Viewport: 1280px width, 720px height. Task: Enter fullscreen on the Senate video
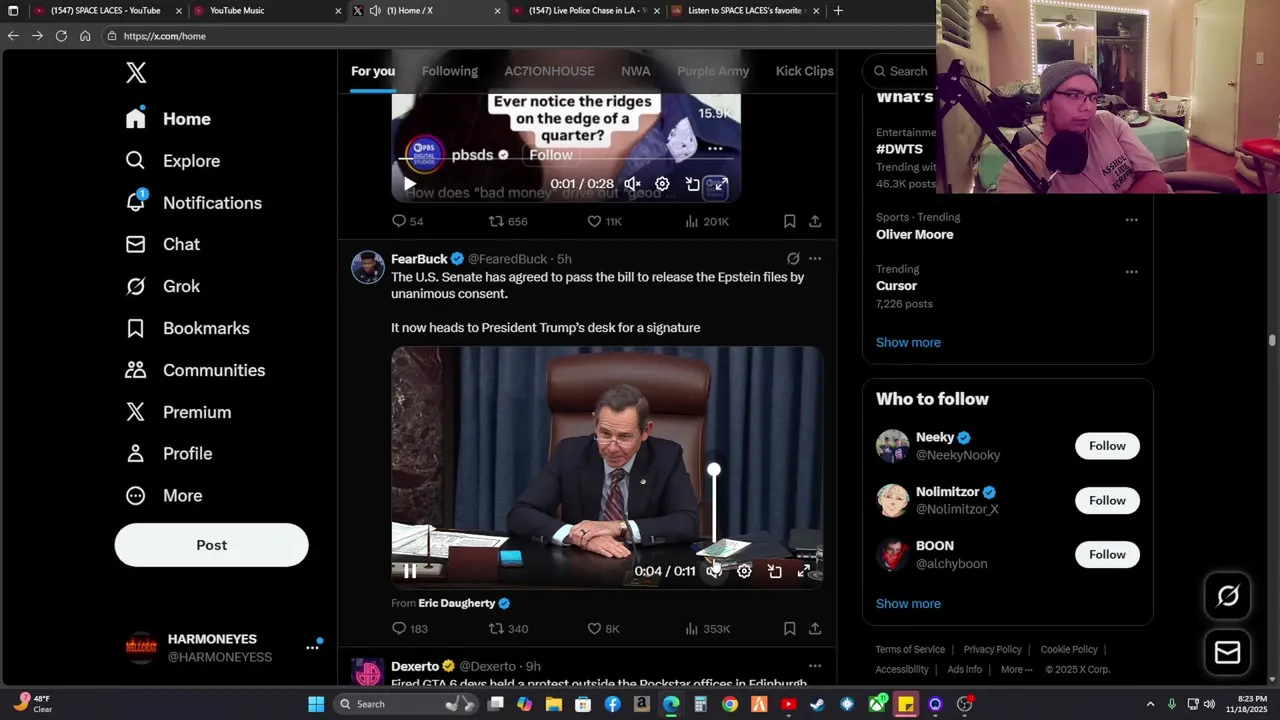(803, 571)
